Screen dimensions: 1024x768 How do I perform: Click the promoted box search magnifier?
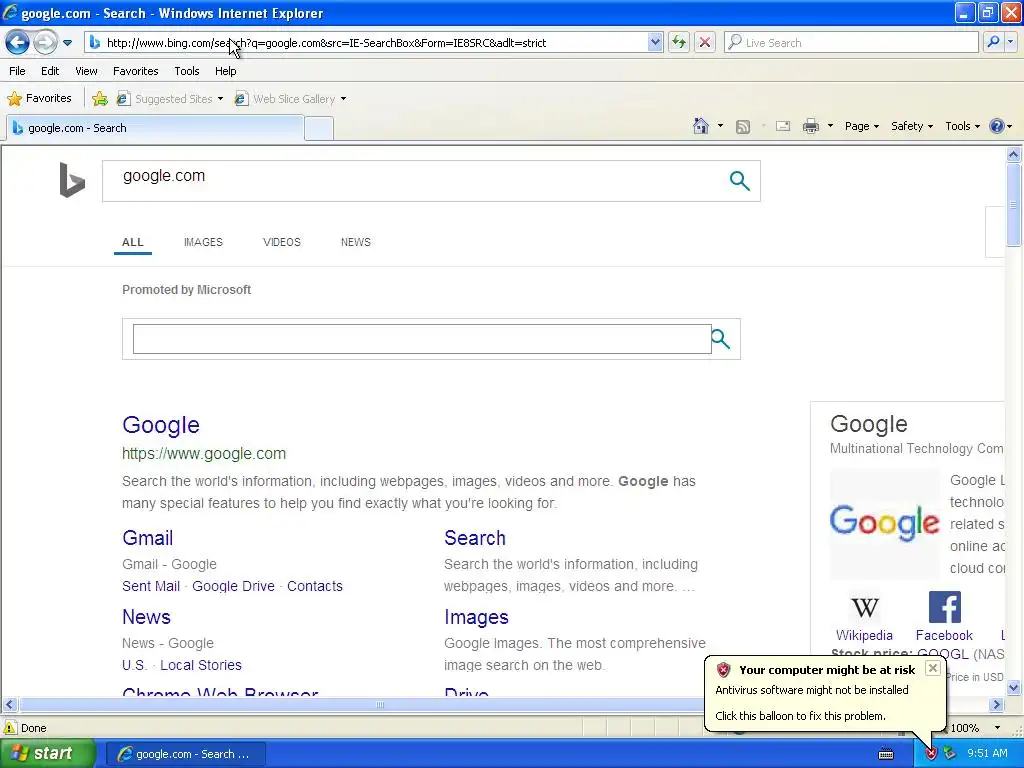pos(720,339)
